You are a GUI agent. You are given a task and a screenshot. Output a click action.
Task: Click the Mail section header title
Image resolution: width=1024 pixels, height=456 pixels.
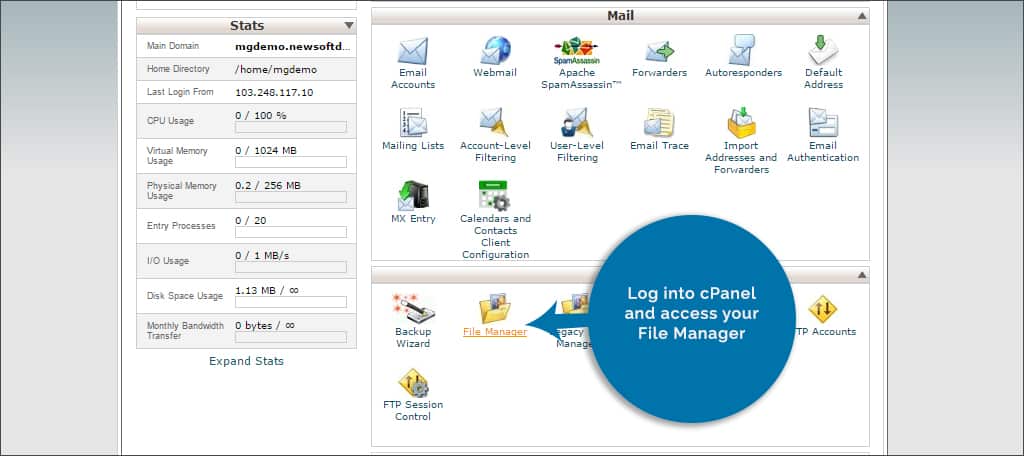tap(620, 16)
